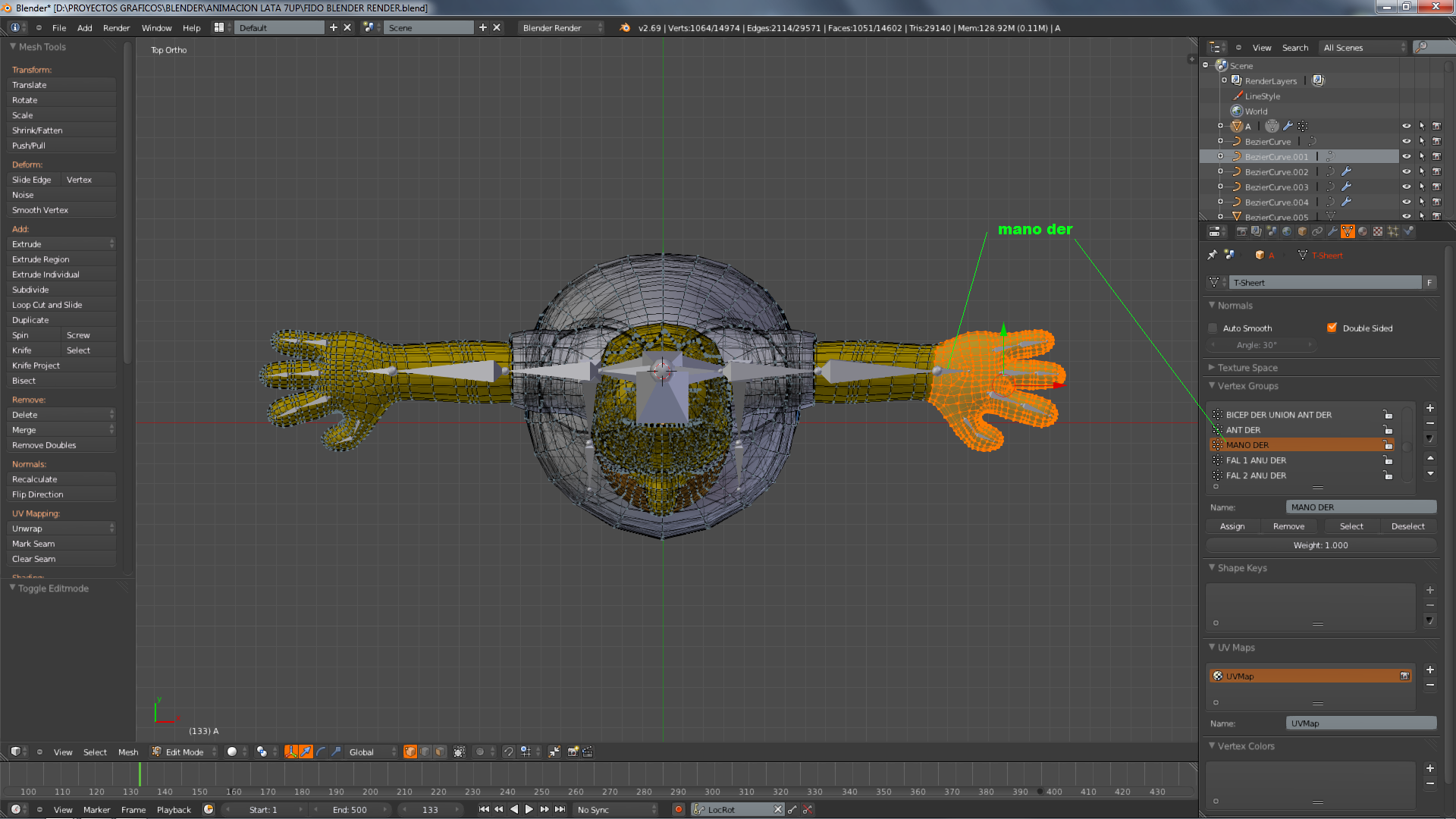Toggle limit selection to visible icon
This screenshot has height=819, width=1456.
click(459, 752)
